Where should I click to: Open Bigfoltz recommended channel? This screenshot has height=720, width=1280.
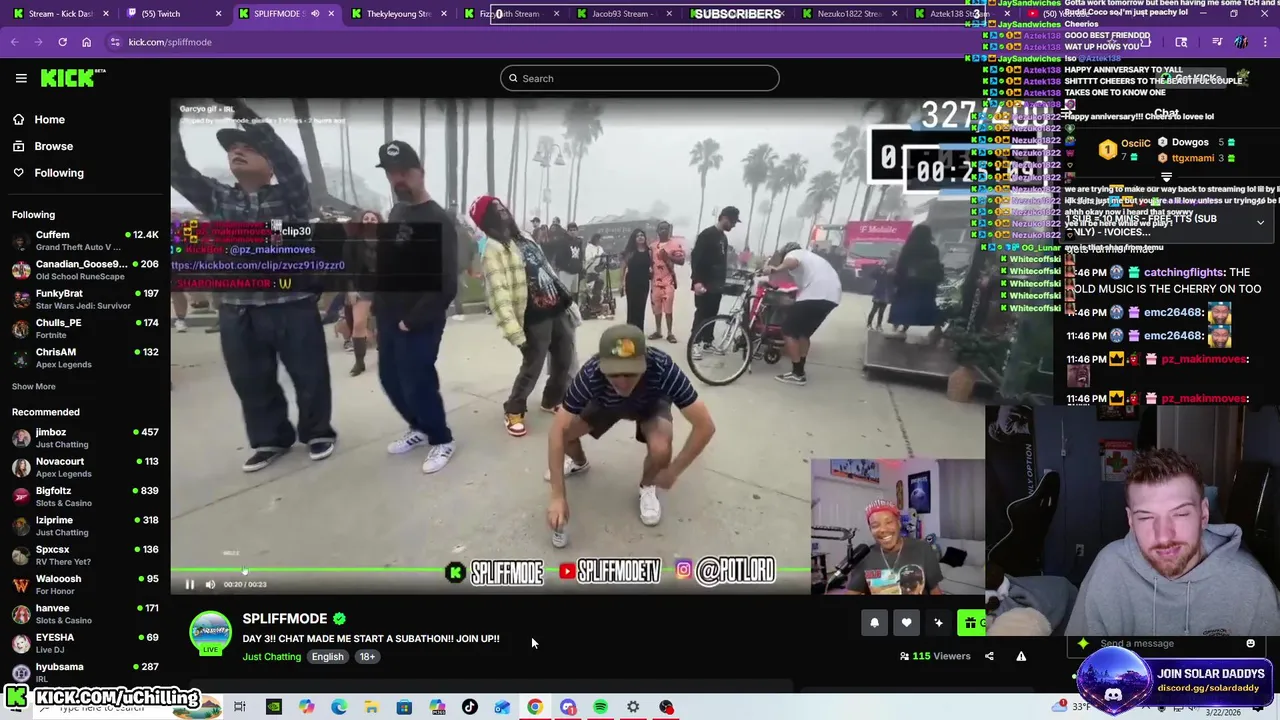84,497
